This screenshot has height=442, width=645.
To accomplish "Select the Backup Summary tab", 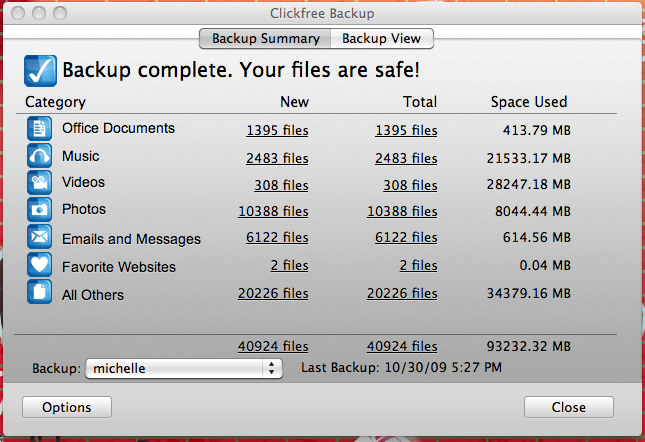I will [x=265, y=39].
